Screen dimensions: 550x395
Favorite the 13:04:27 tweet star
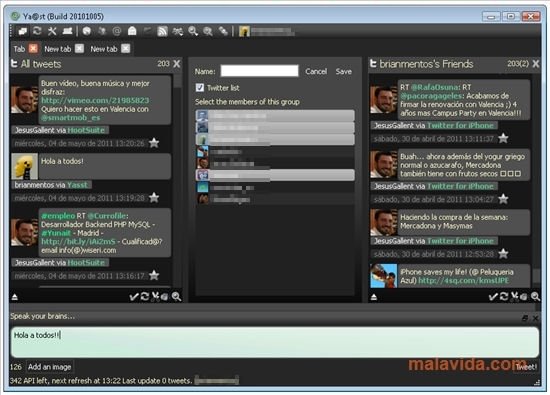point(503,199)
